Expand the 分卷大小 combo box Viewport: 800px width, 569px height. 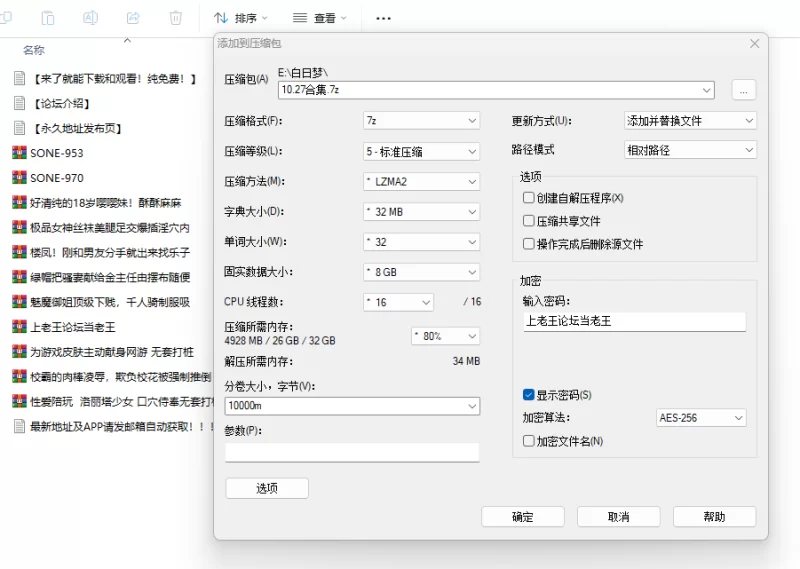471,406
